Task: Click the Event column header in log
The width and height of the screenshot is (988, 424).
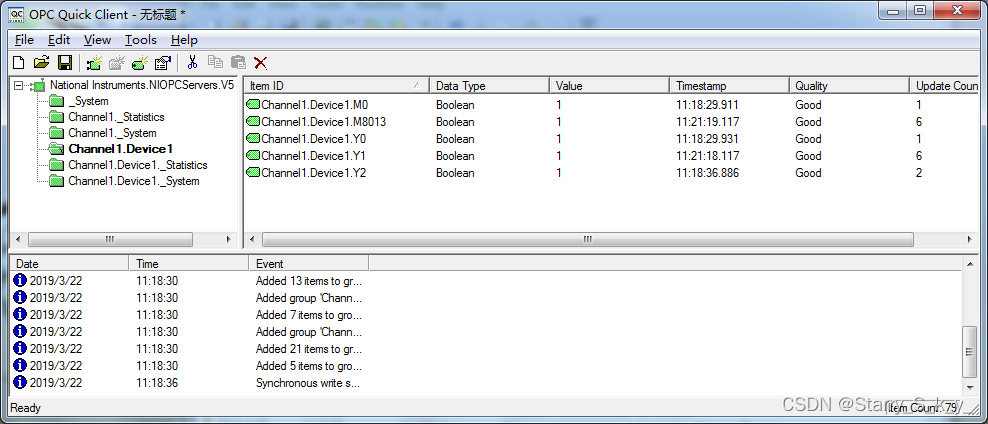Action: [309, 263]
